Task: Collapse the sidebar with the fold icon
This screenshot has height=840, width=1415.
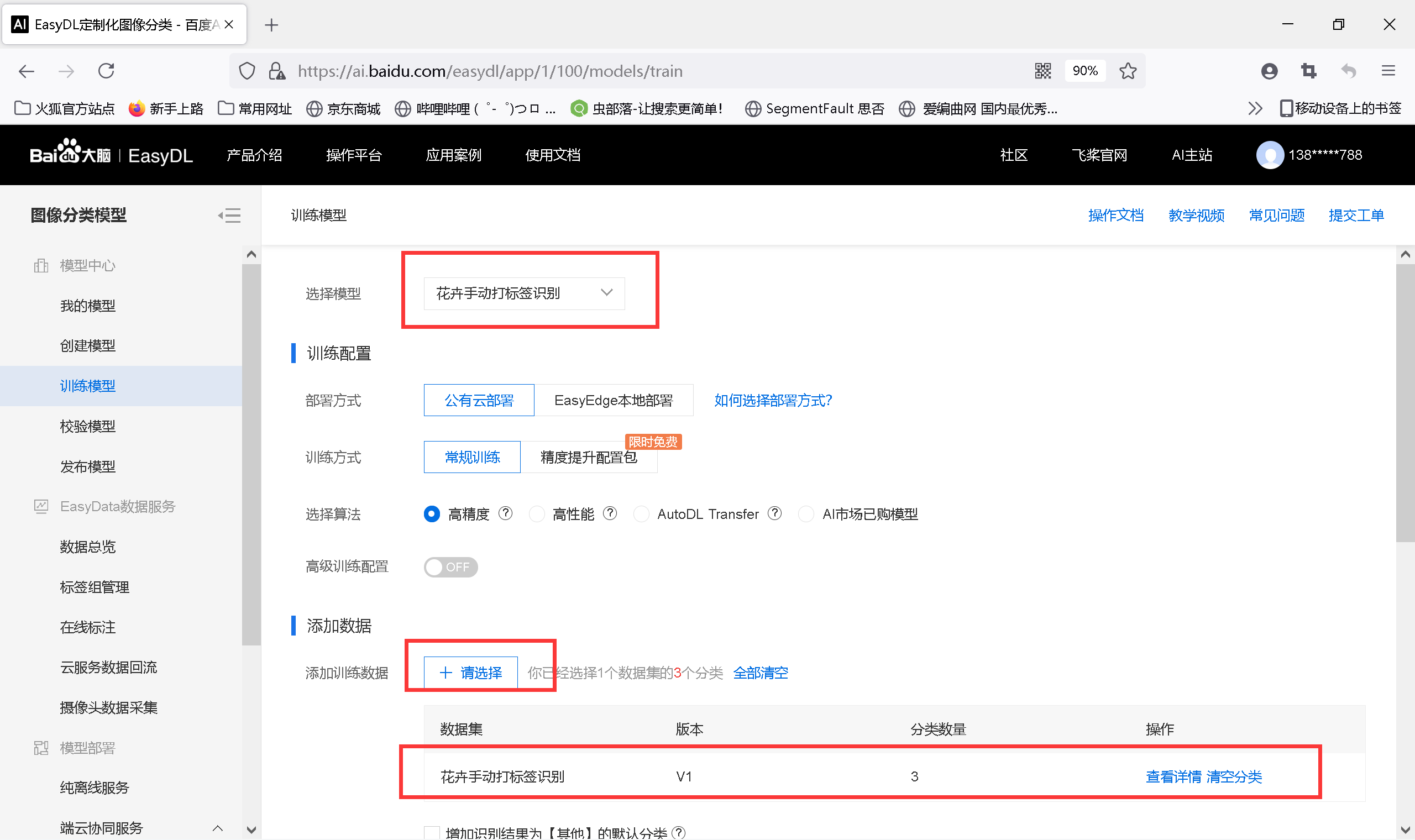Action: 229,215
